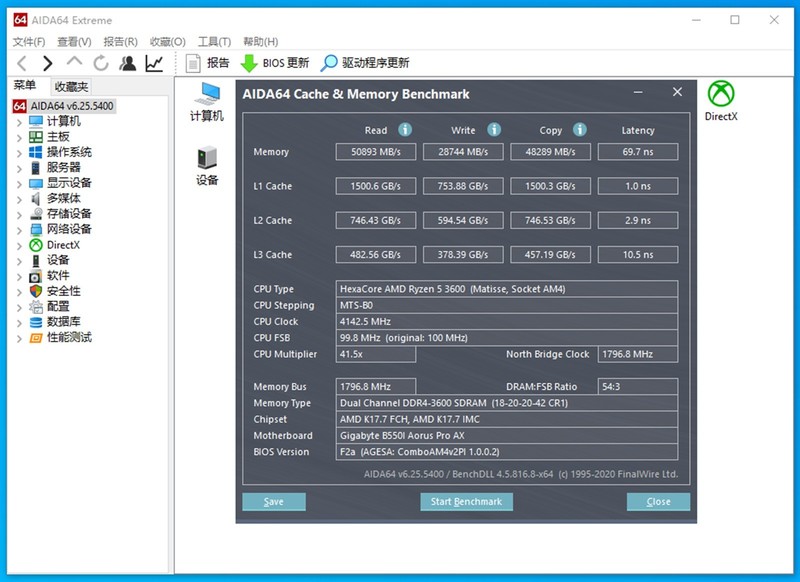Open the 工具 menu
Image resolution: width=800 pixels, height=582 pixels.
pos(213,41)
